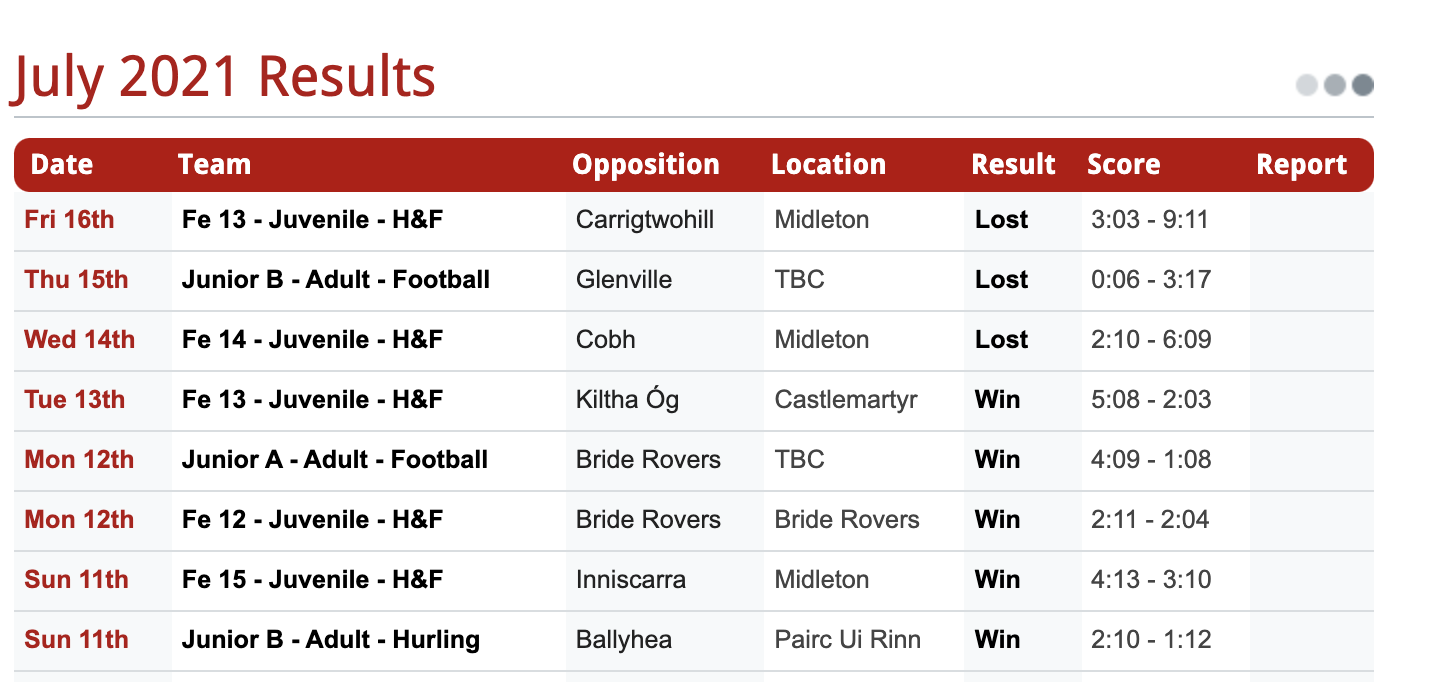Click the second carousel pagination dot
The image size is (1434, 682).
pyautogui.click(x=1335, y=85)
